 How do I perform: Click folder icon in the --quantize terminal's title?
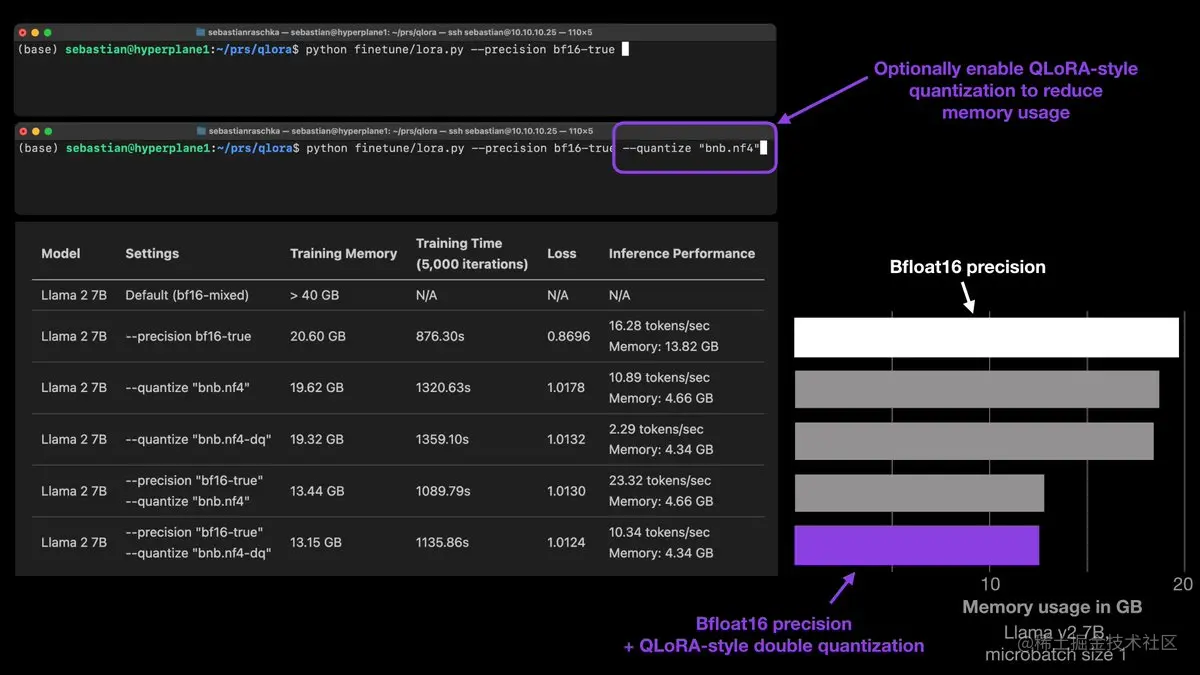201,131
